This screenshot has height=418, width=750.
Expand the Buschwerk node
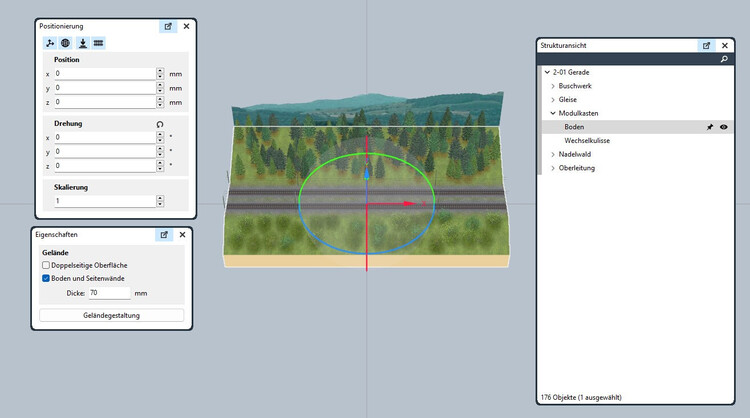pos(553,86)
